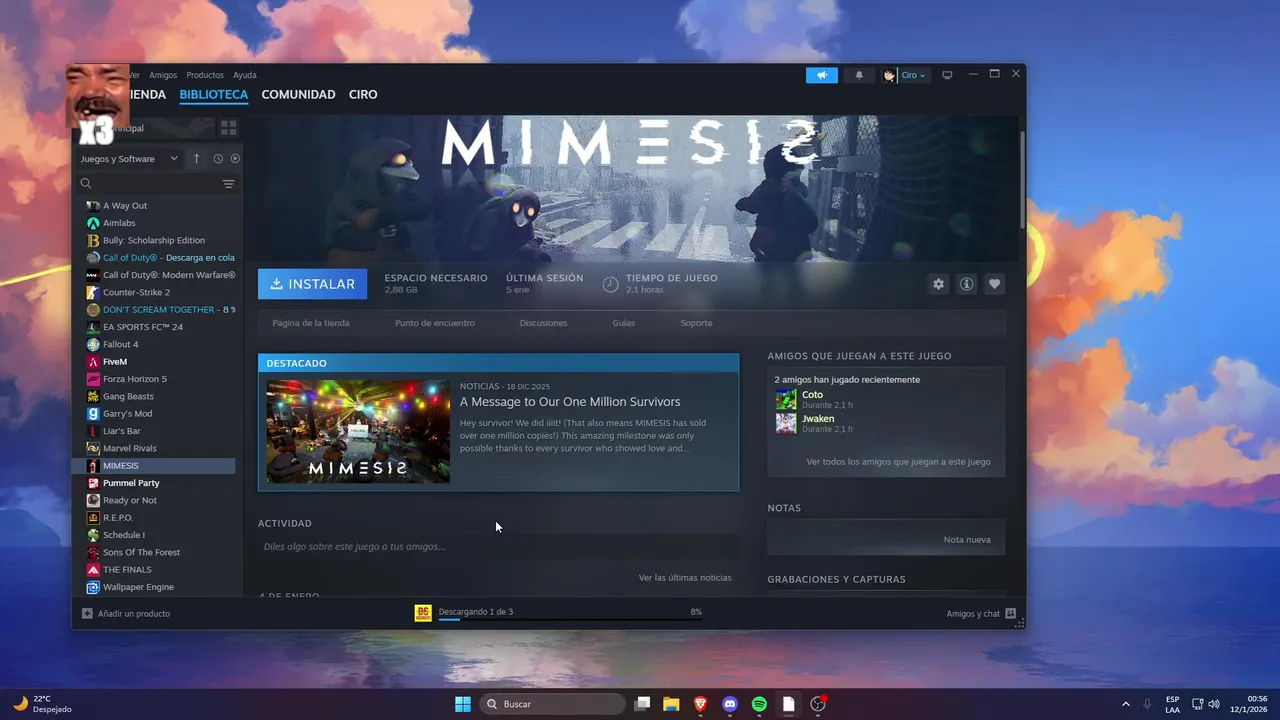Open Amigos y chat panel
Screen dimensions: 1280x720
(981, 614)
